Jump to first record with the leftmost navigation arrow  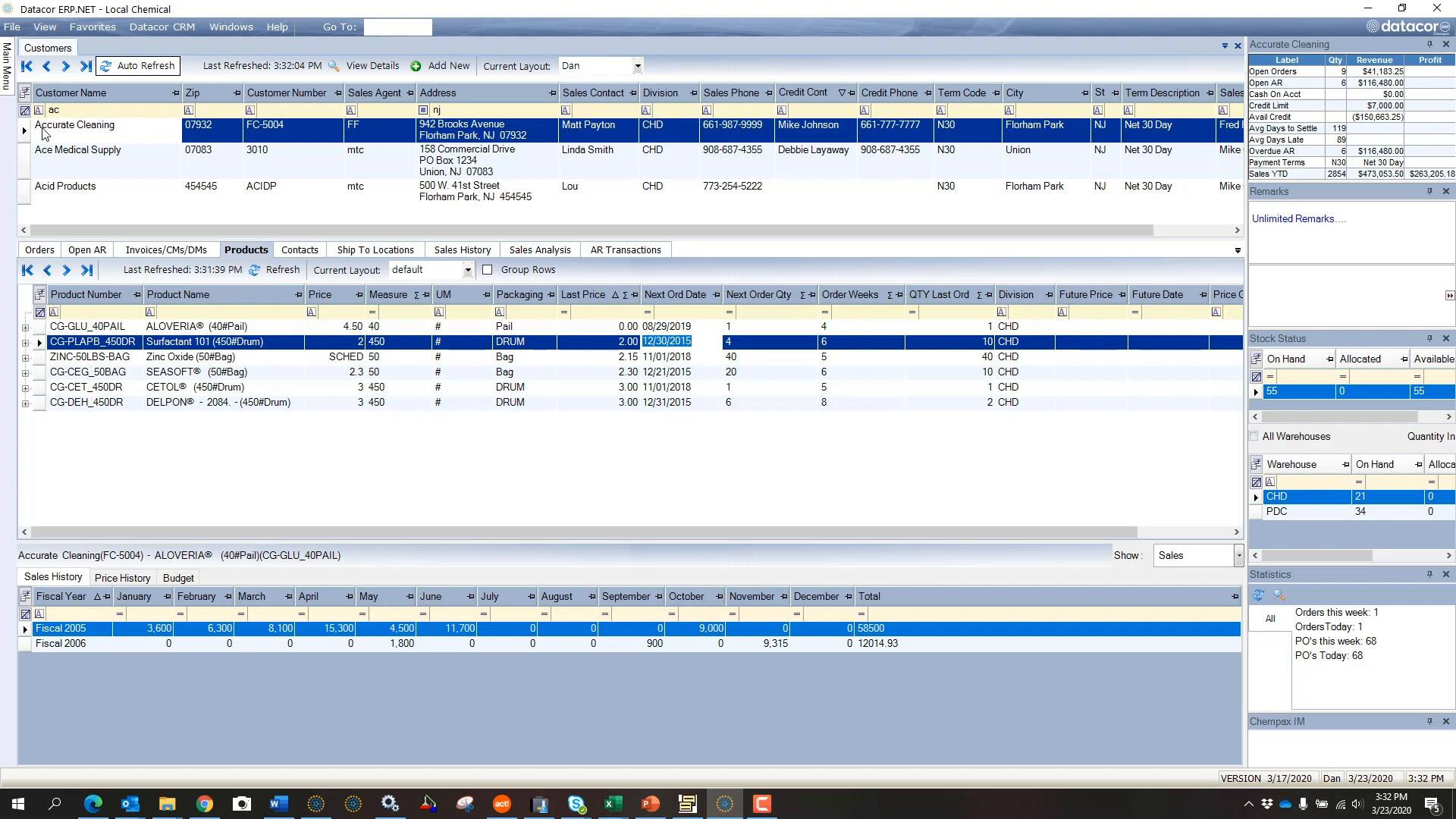click(27, 66)
